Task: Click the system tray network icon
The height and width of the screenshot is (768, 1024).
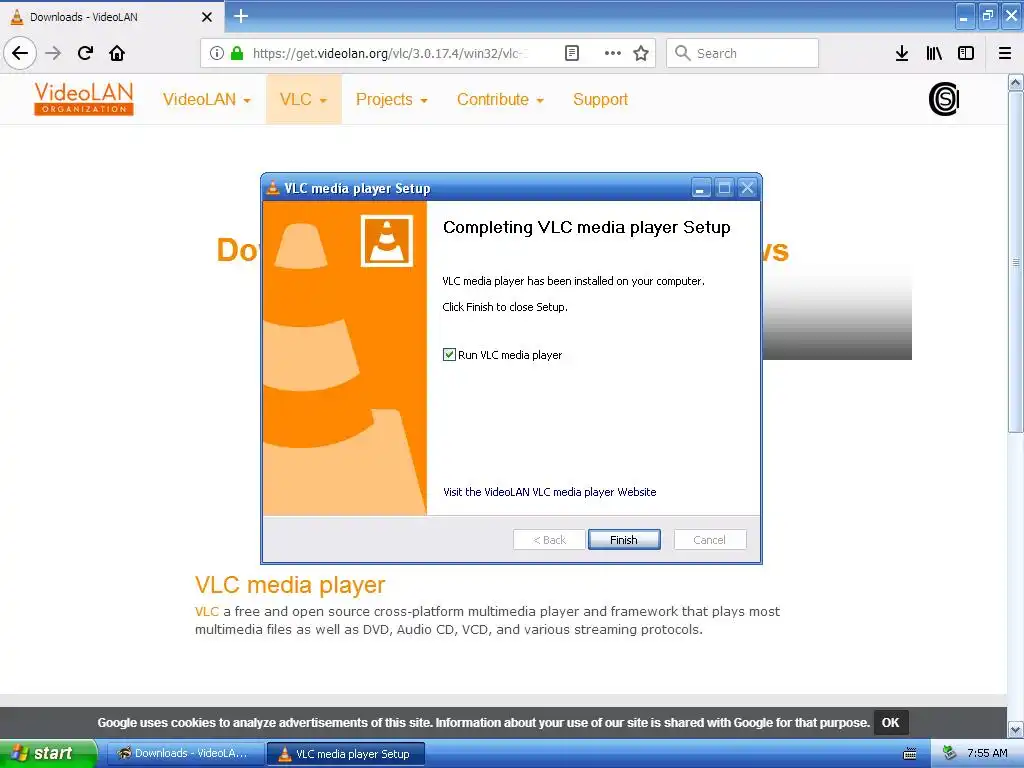Action: (950, 753)
